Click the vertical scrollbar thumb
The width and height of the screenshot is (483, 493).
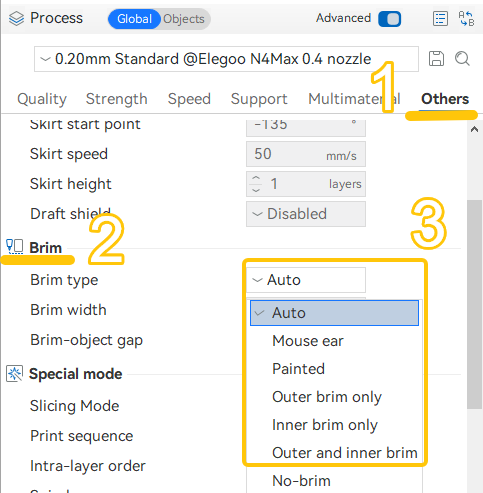click(474, 304)
